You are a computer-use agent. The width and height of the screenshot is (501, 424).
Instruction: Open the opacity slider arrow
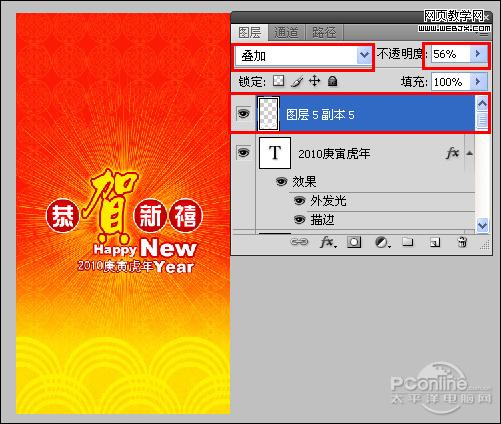click(478, 54)
